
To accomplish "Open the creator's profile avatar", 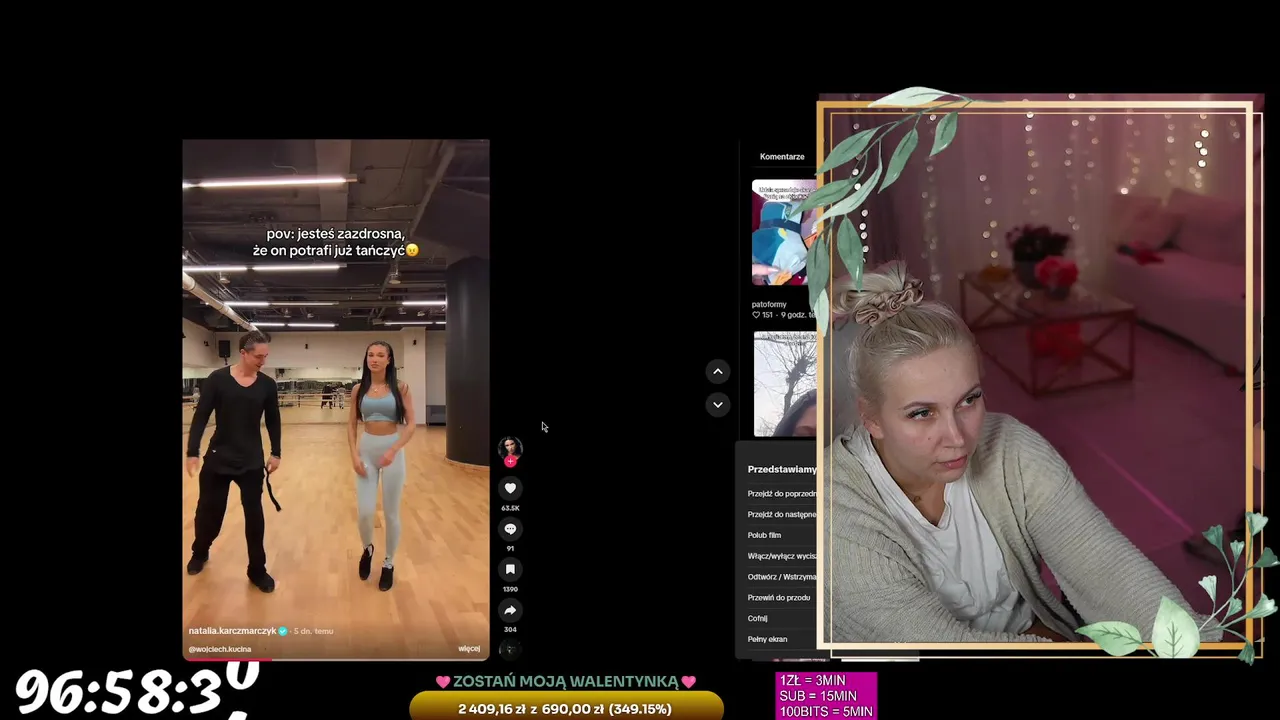I will click(510, 447).
